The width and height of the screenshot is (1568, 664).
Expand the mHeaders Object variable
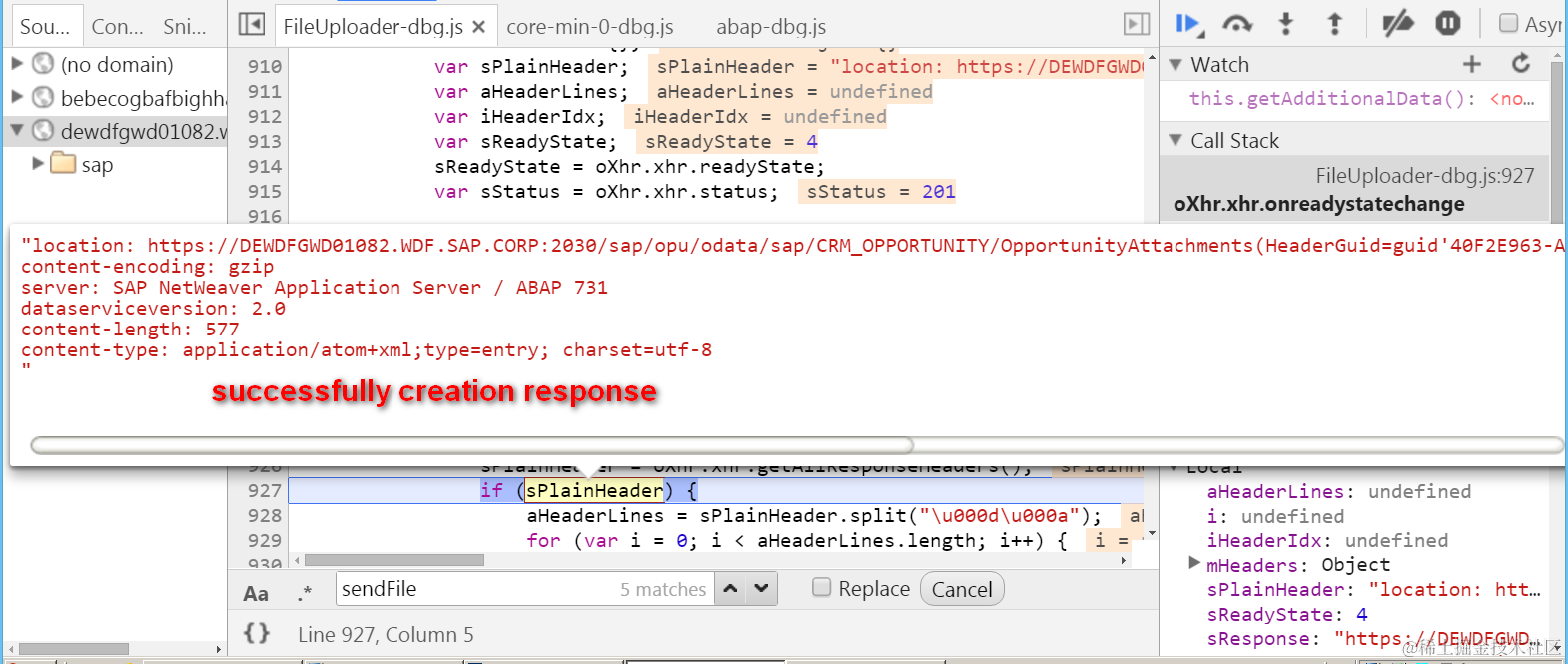click(x=1194, y=564)
